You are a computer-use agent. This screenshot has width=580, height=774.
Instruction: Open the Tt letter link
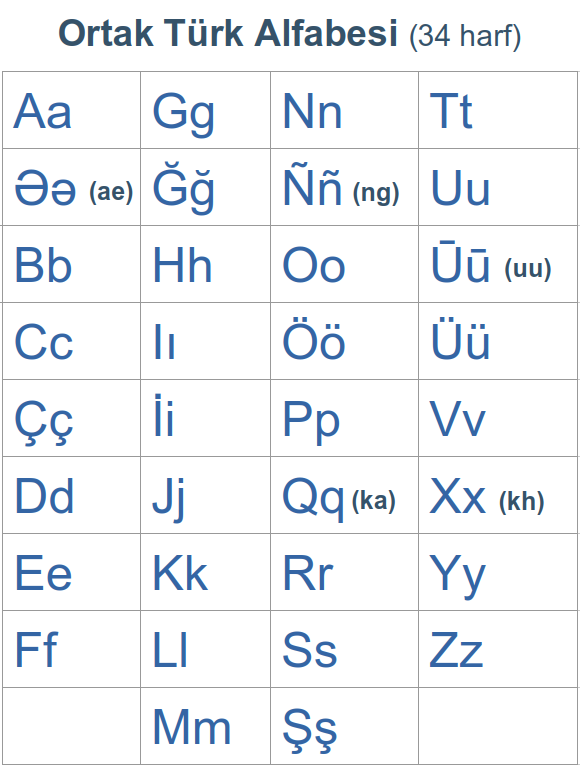click(451, 111)
